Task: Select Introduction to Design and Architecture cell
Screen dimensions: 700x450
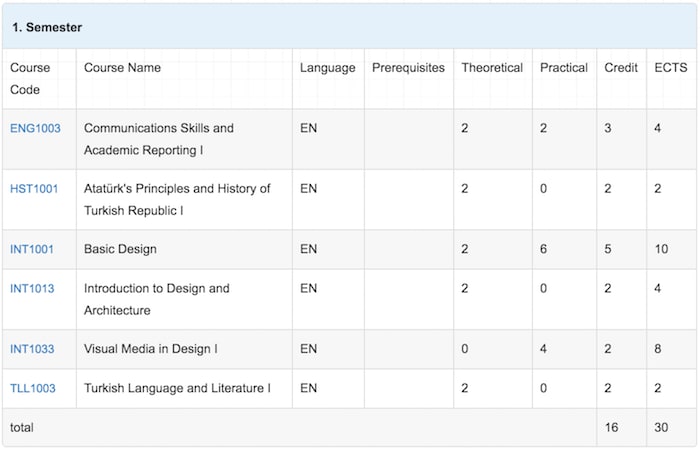Action: click(x=184, y=299)
